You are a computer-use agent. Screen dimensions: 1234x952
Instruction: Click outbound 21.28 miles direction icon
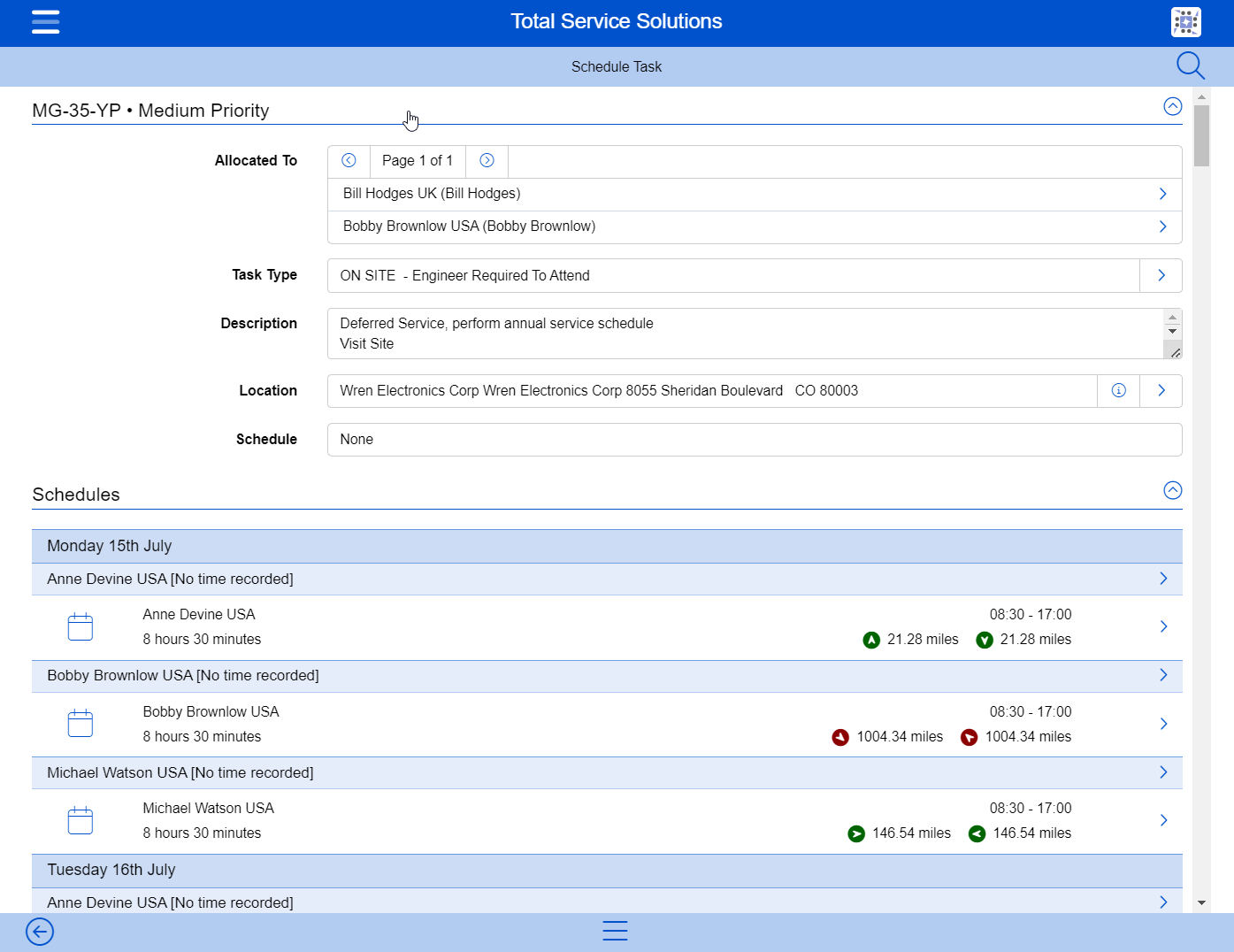pos(871,640)
